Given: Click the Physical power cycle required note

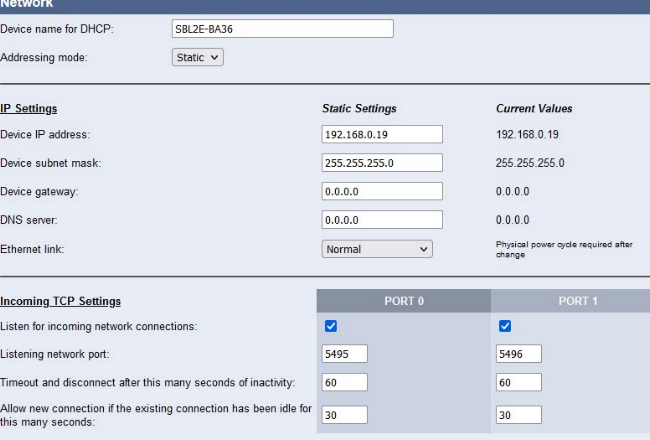Looking at the screenshot, I should (x=564, y=249).
